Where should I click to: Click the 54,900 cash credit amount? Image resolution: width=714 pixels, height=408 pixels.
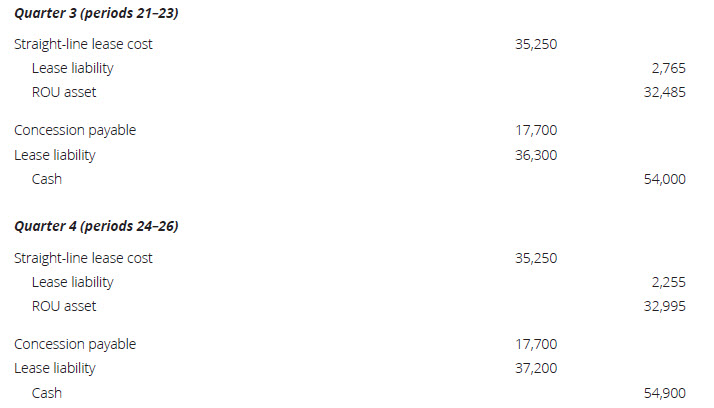click(x=664, y=393)
